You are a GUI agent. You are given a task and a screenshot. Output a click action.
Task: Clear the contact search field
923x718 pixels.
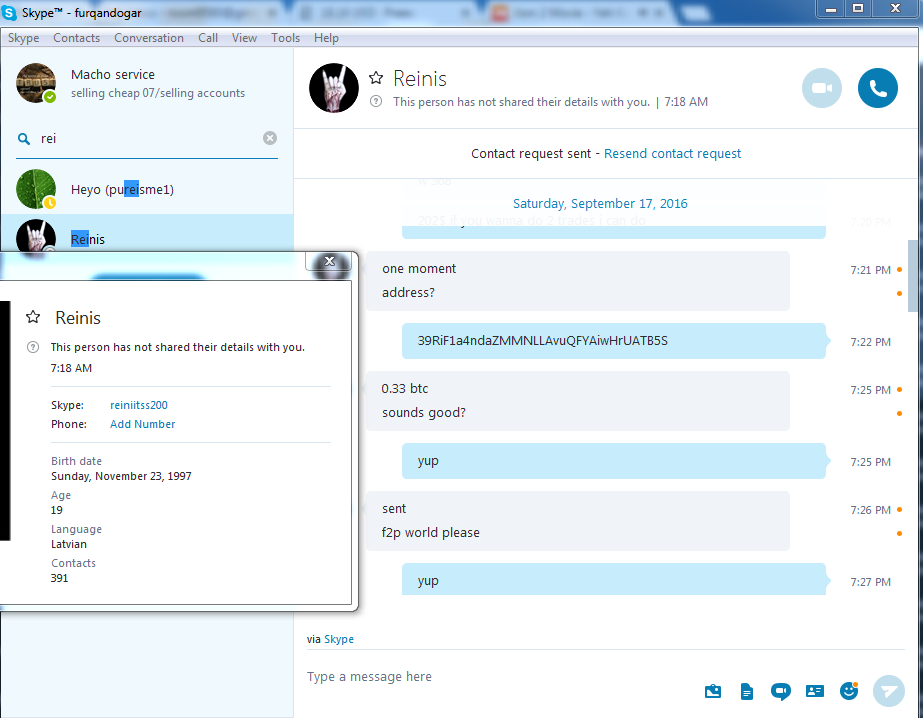point(270,138)
